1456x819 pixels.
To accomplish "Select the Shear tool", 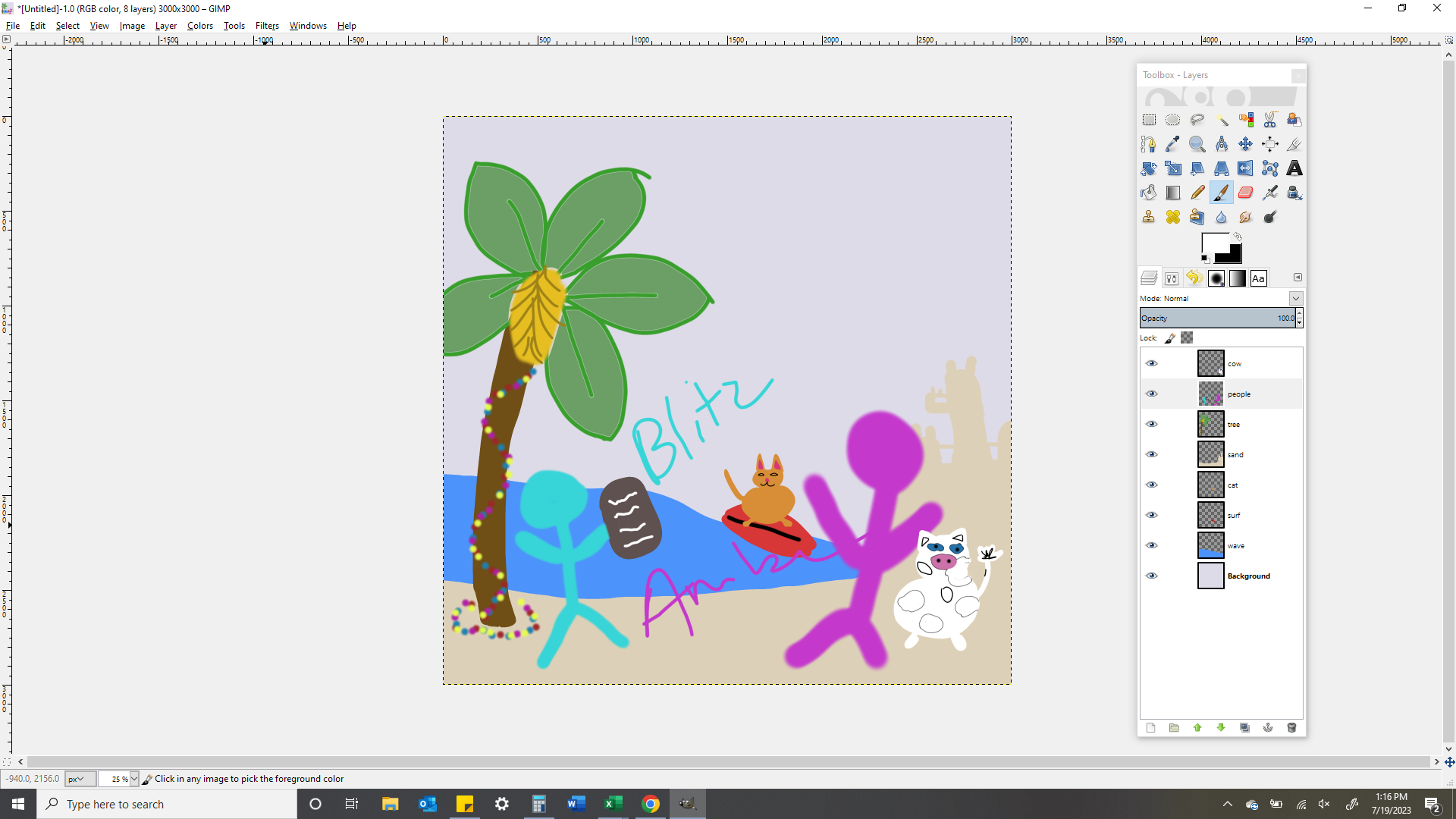I will click(x=1197, y=168).
